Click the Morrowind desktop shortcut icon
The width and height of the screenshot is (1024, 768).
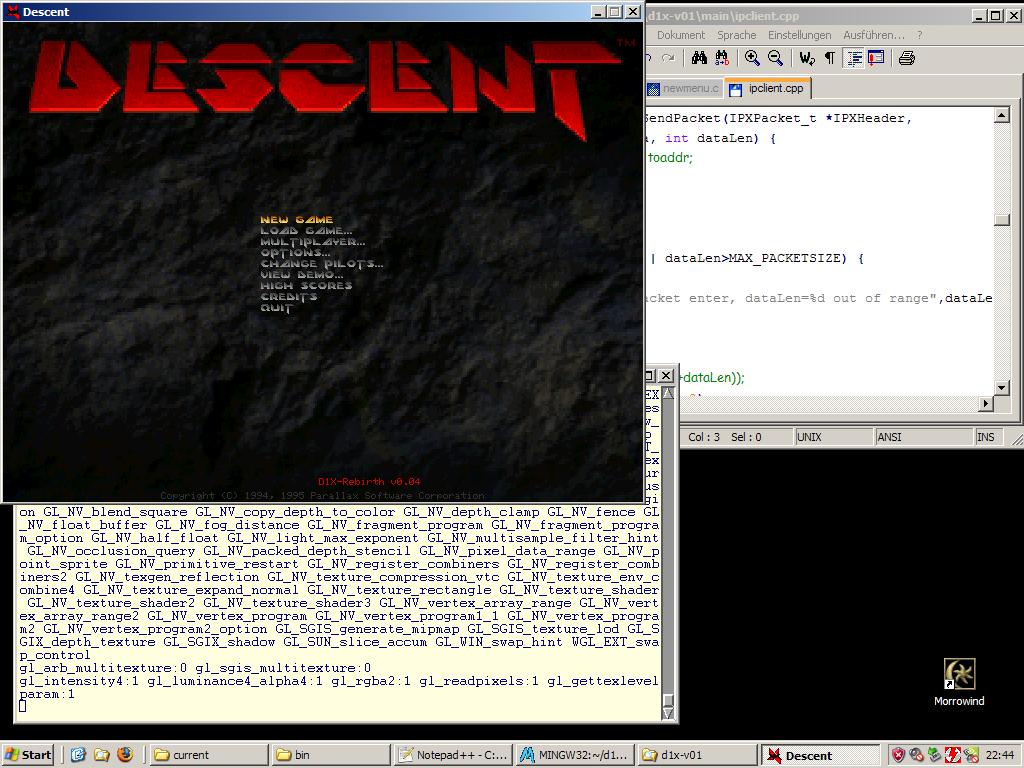pos(959,675)
